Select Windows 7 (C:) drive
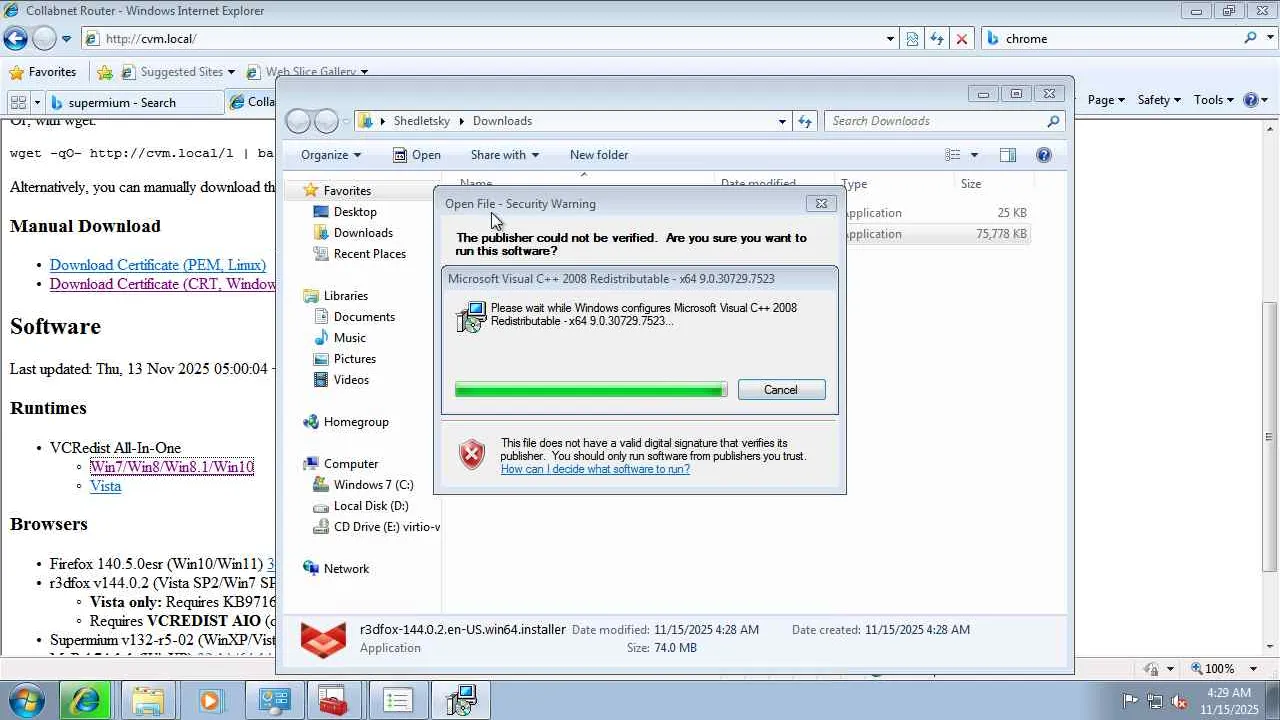Viewport: 1280px width, 720px height. click(x=373, y=485)
